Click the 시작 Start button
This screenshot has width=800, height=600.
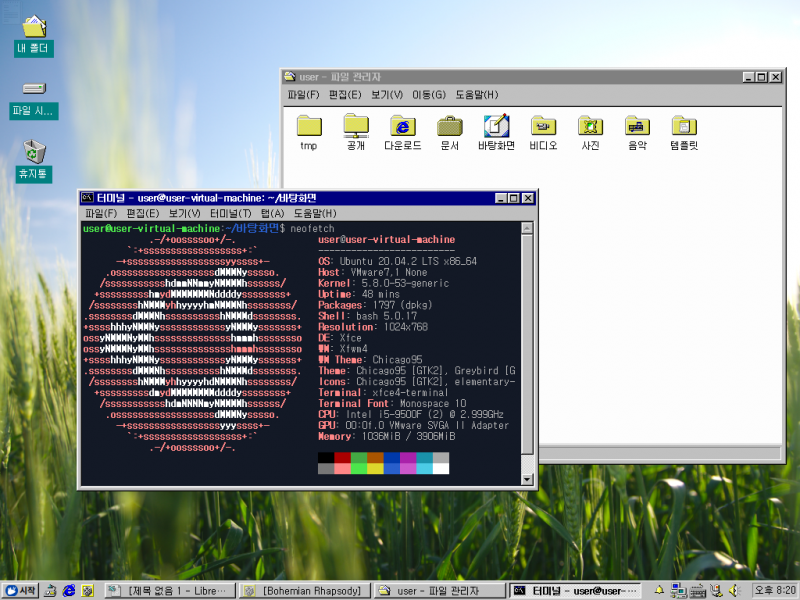[x=18, y=590]
